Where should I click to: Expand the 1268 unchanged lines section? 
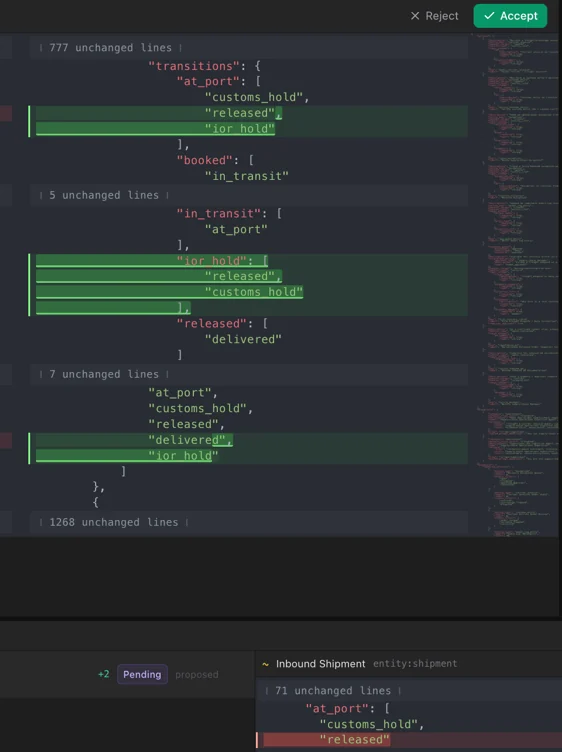point(248,522)
